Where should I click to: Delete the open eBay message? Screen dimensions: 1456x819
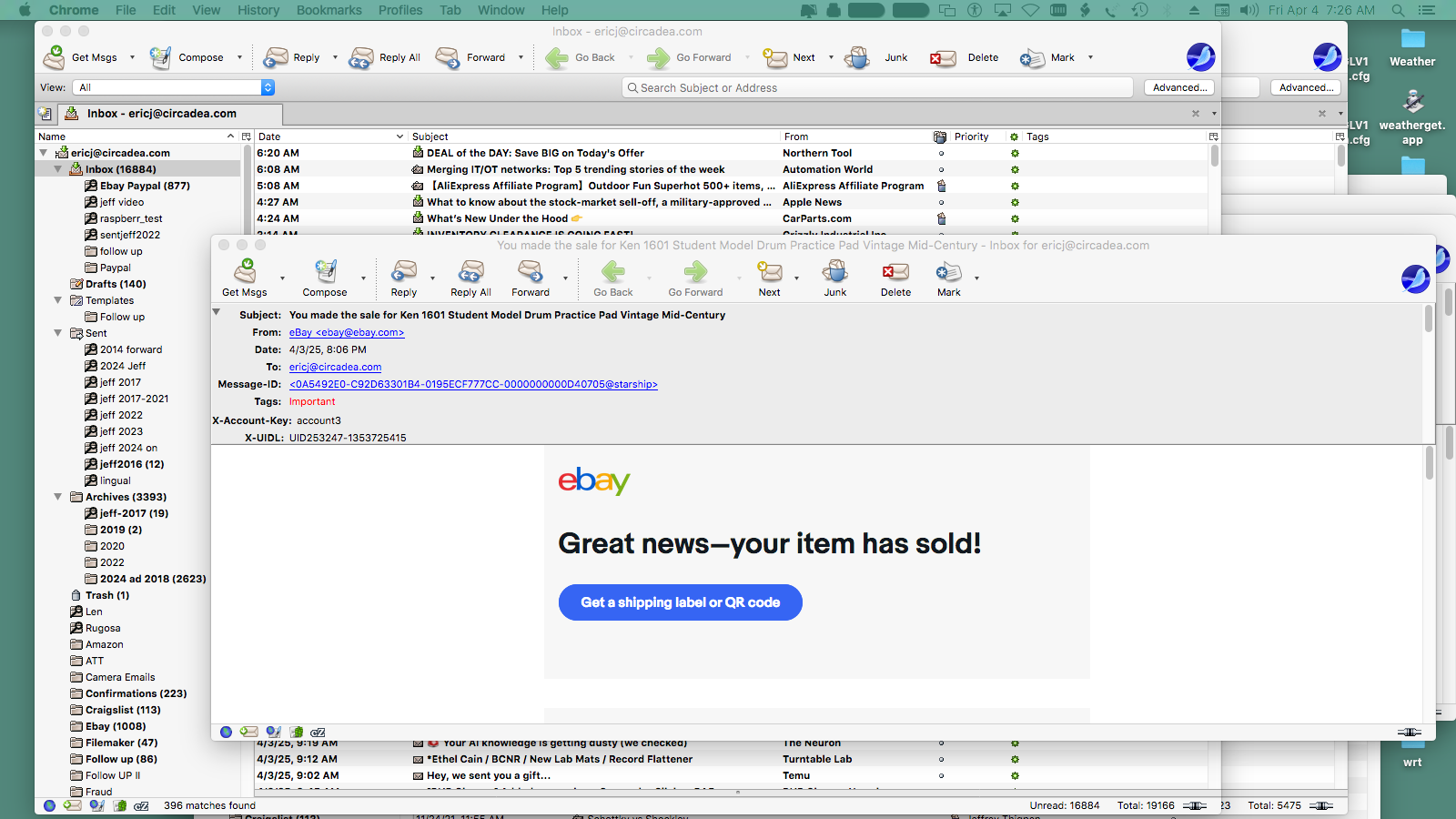click(895, 271)
